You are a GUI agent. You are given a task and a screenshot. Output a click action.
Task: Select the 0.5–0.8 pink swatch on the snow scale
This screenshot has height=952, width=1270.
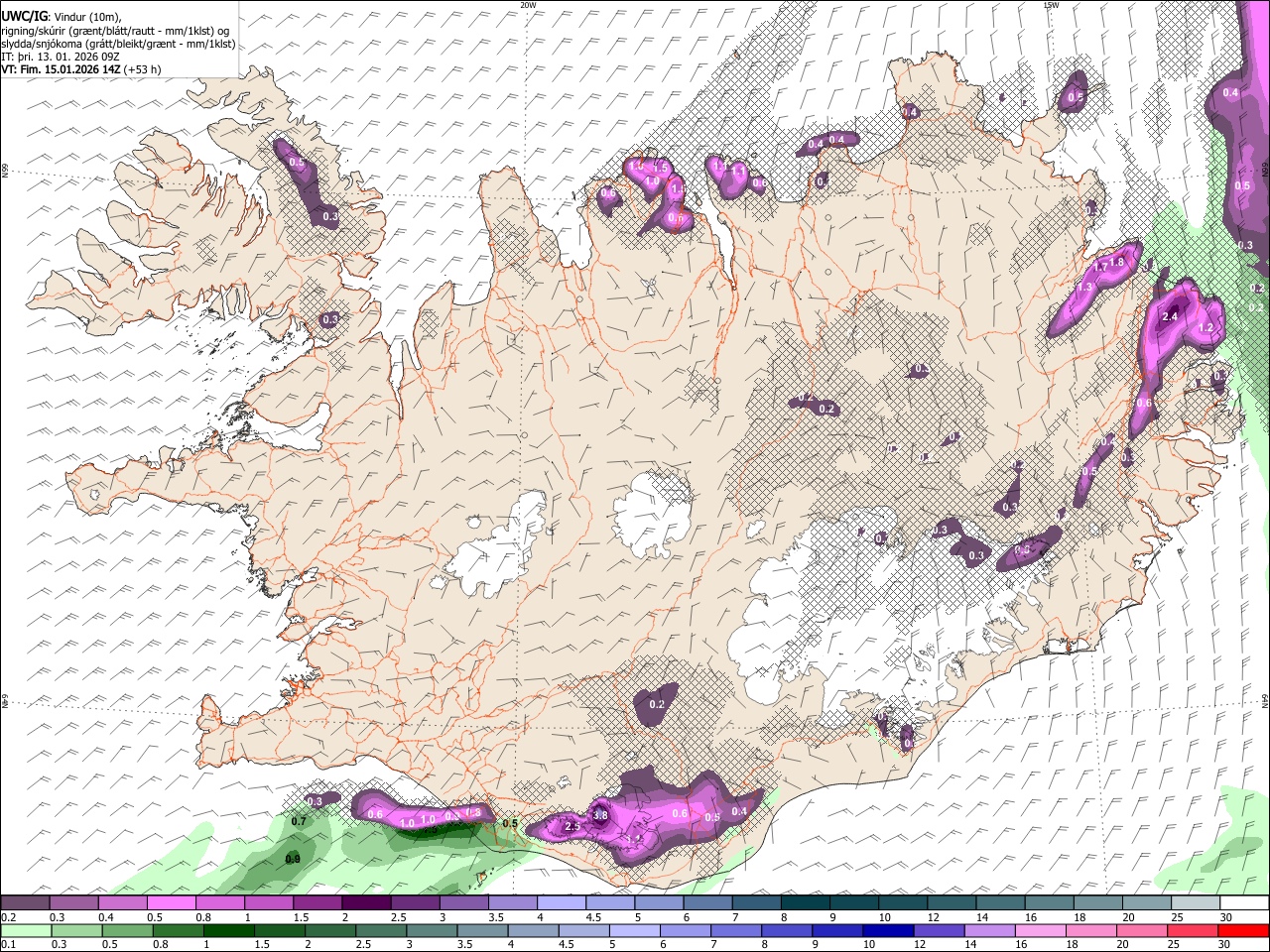pos(171,903)
